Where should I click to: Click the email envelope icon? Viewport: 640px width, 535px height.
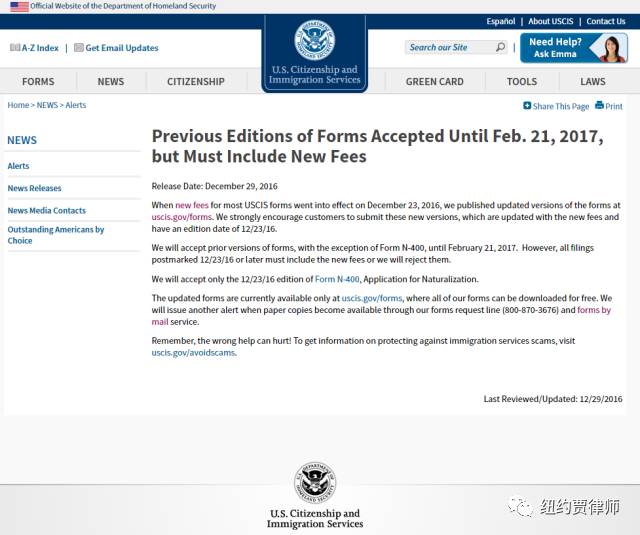click(x=79, y=48)
